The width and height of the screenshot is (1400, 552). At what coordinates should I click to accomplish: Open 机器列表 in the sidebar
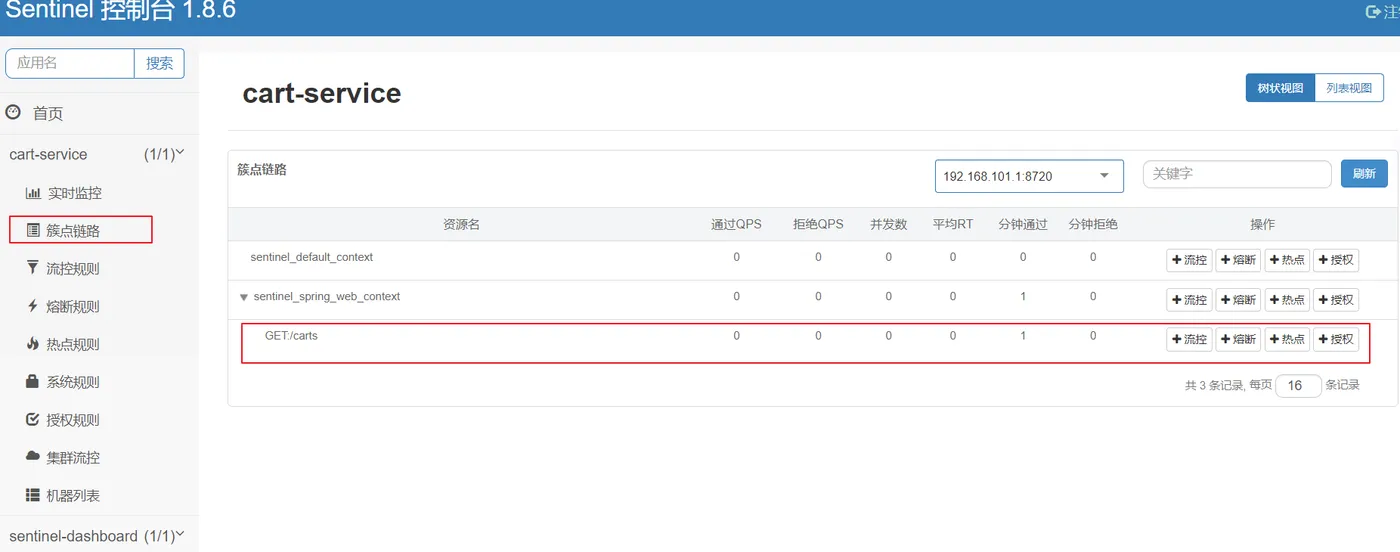click(x=74, y=496)
